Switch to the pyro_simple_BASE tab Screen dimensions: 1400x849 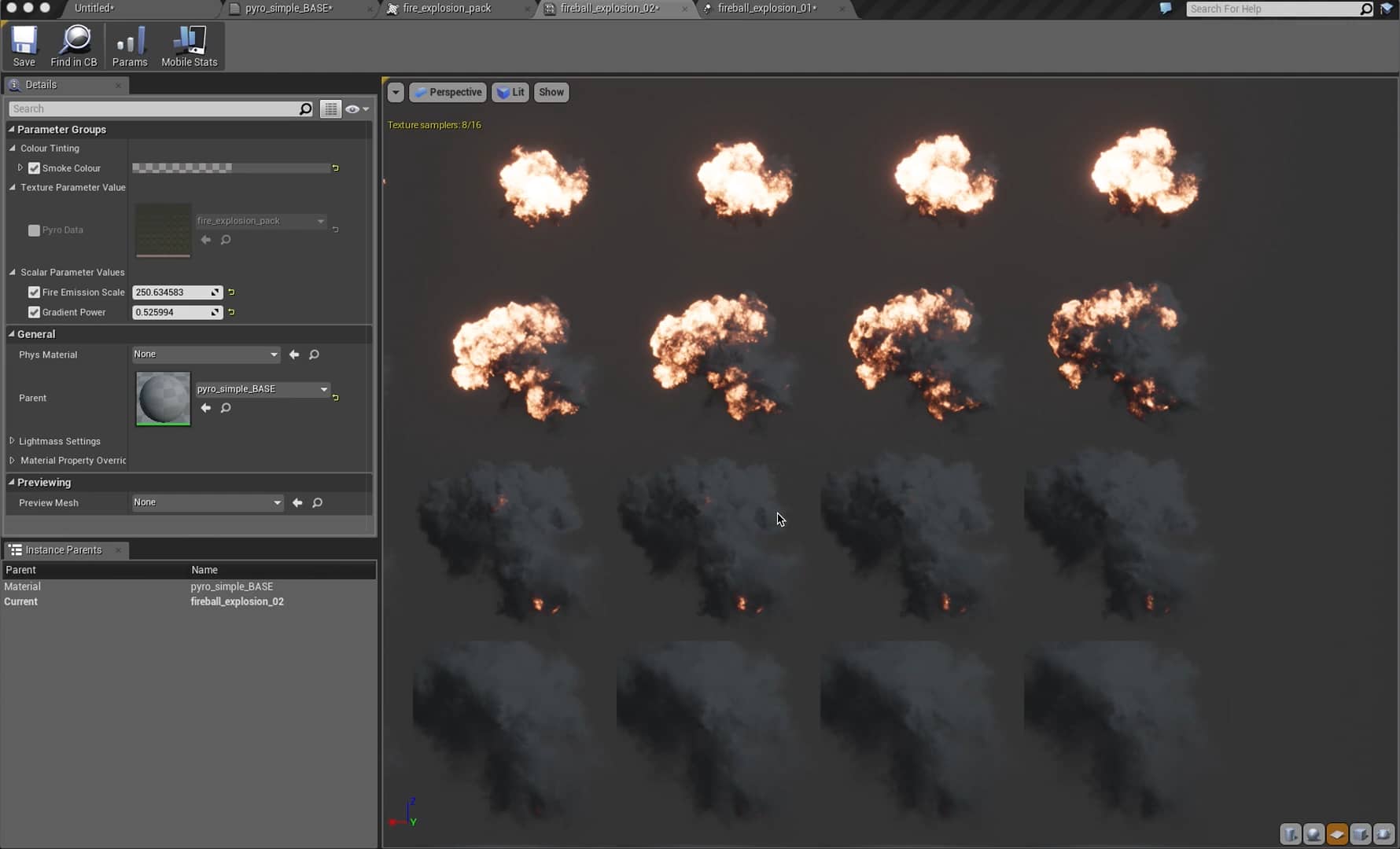pyautogui.click(x=289, y=9)
